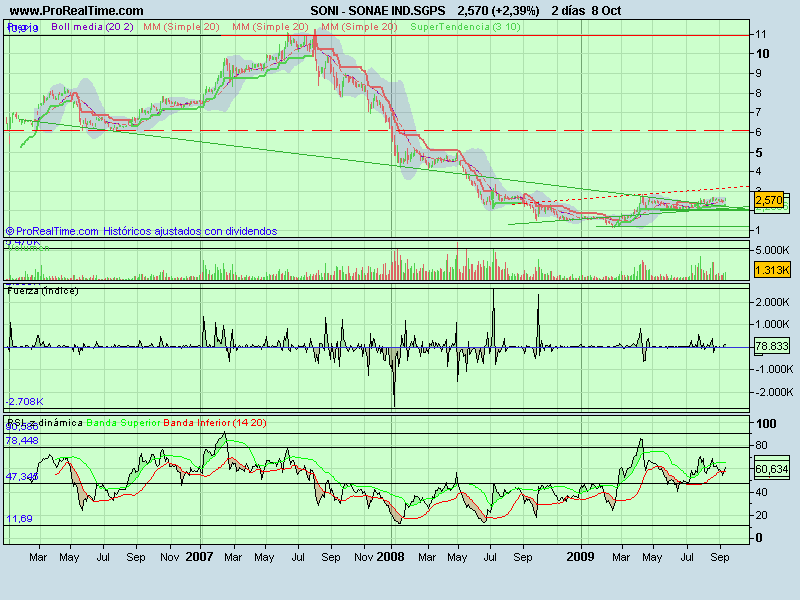Click the 2008 year label on the time axis
This screenshot has height=600, width=800.
tap(390, 557)
